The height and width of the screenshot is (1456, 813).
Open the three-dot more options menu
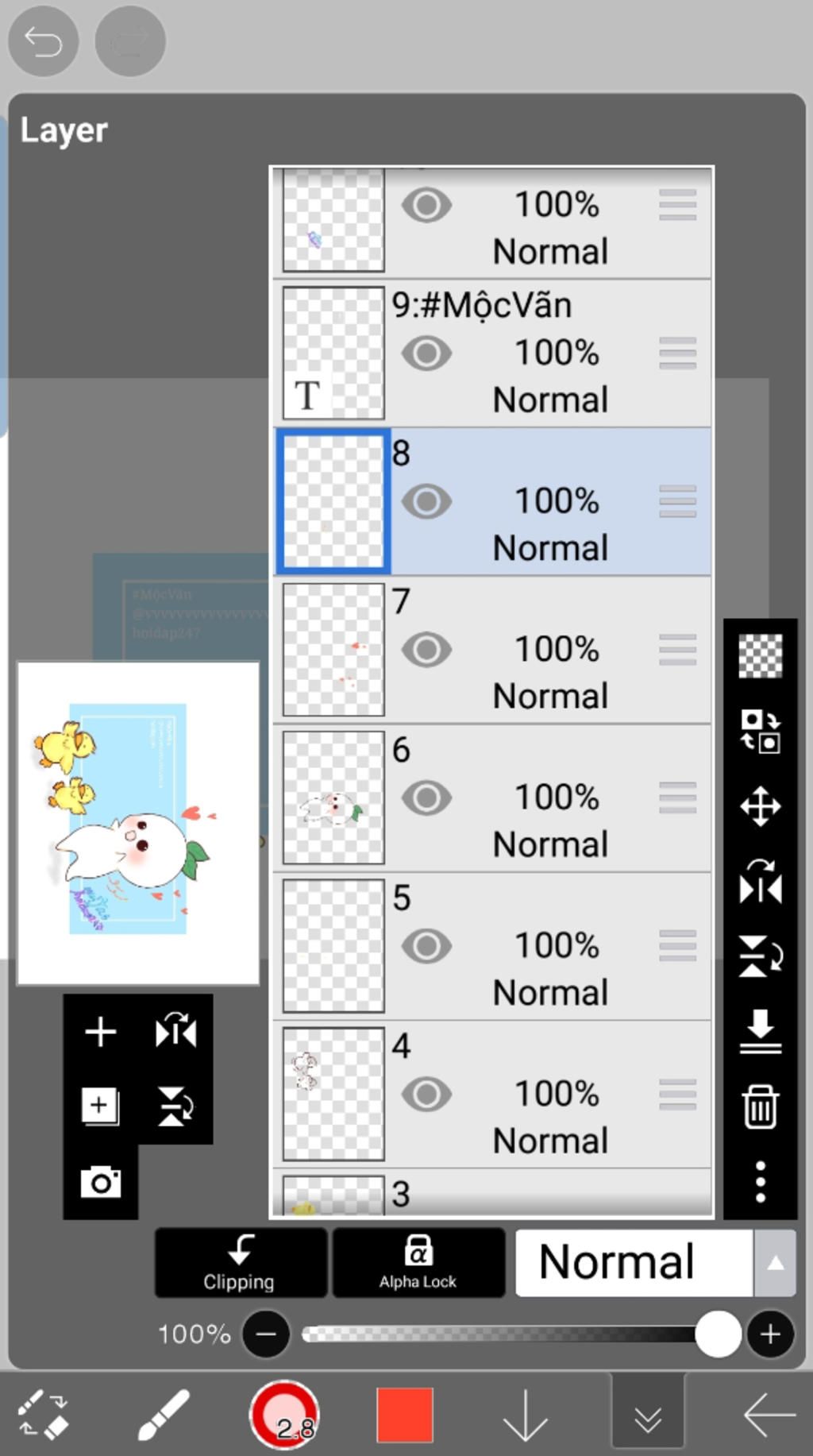point(760,1181)
